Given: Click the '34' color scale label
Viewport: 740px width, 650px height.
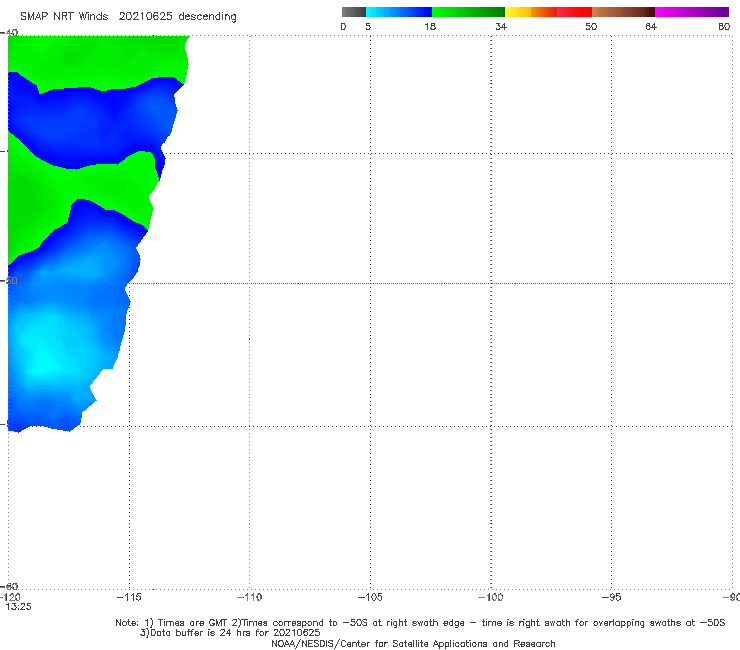Looking at the screenshot, I should (501, 26).
